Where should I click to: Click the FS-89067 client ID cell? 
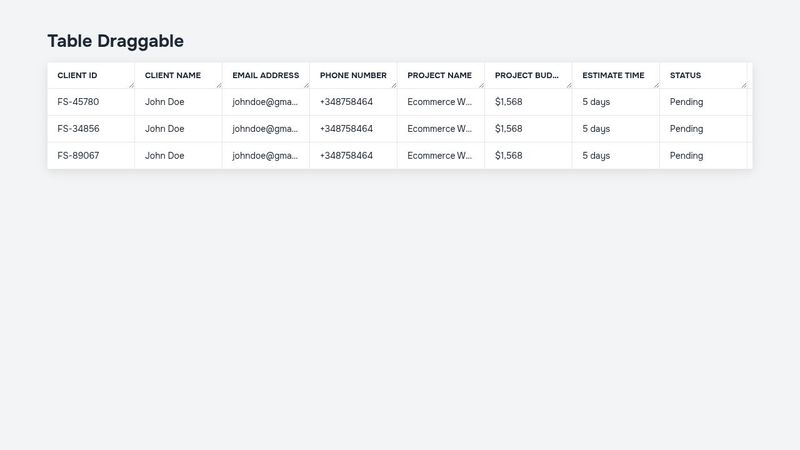click(x=78, y=156)
